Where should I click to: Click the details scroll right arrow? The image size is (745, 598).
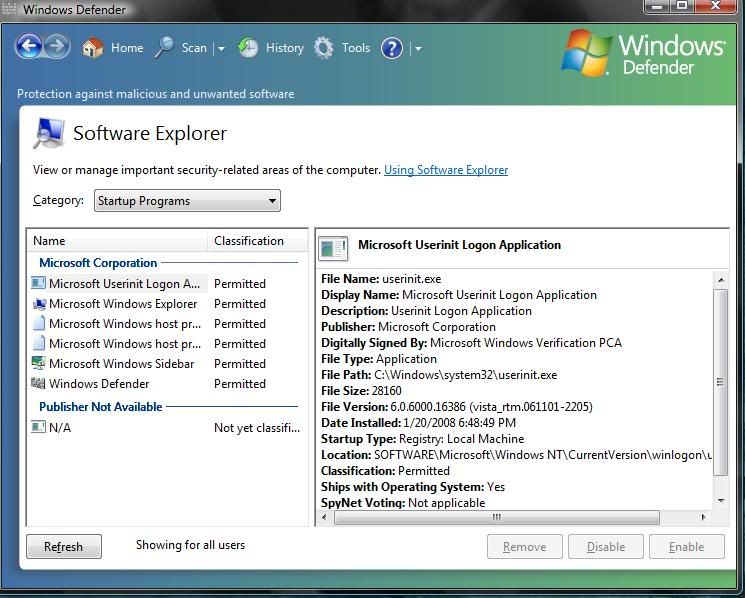coord(703,517)
